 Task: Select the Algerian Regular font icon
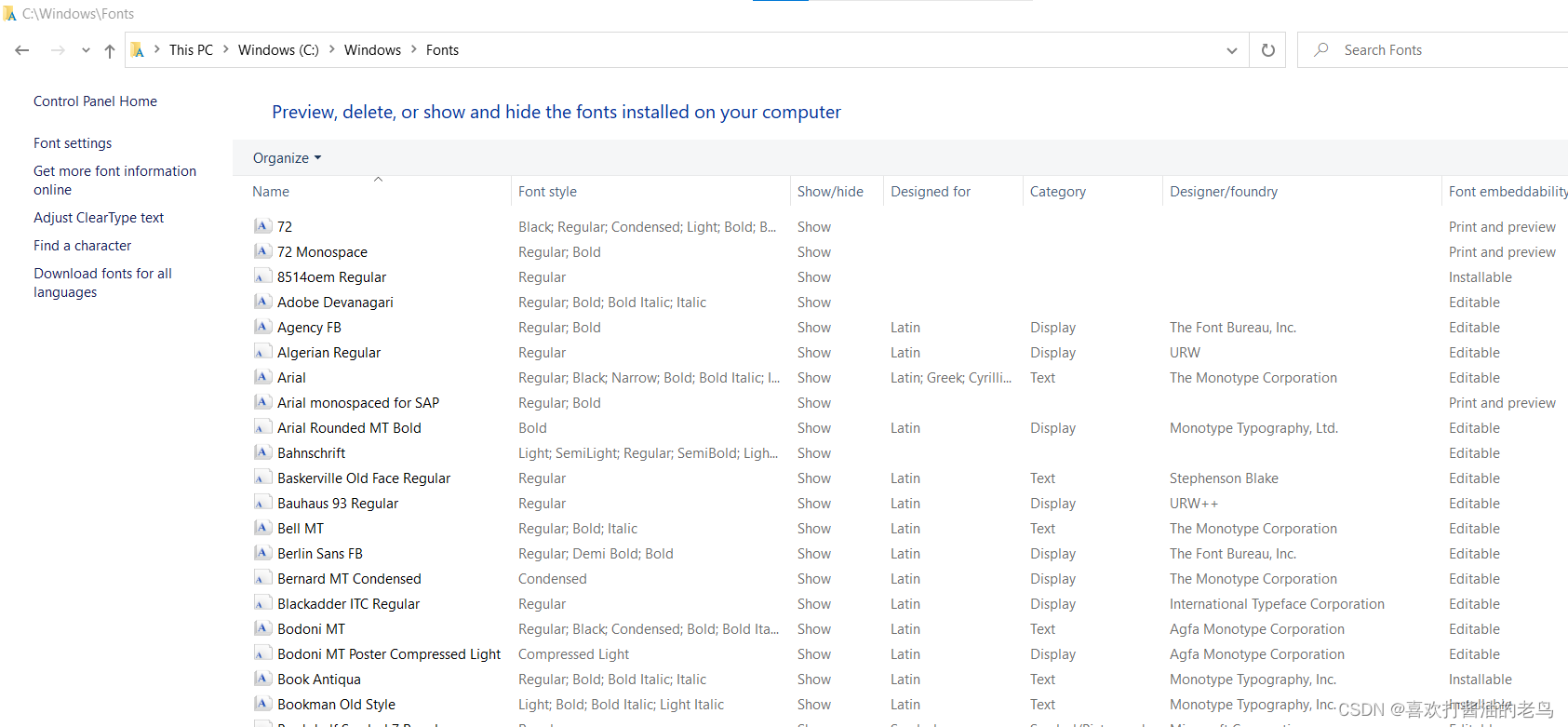tap(262, 352)
